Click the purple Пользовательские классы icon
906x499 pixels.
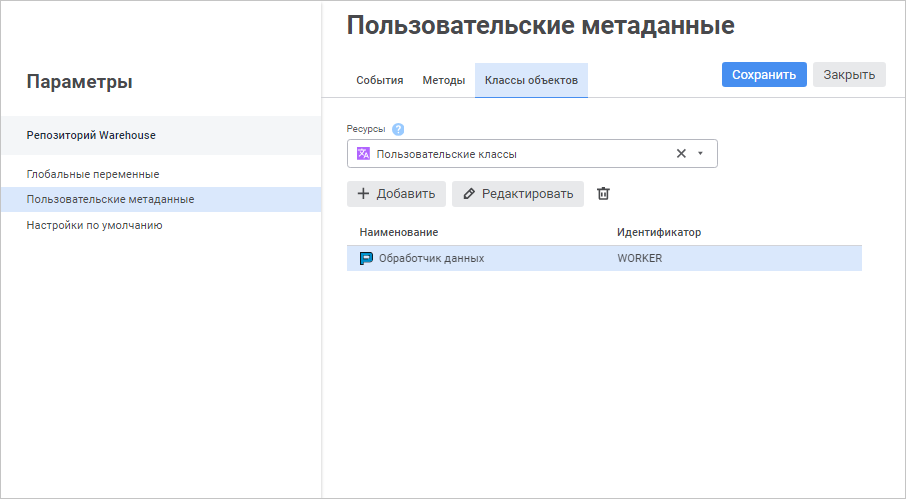pyautogui.click(x=364, y=154)
